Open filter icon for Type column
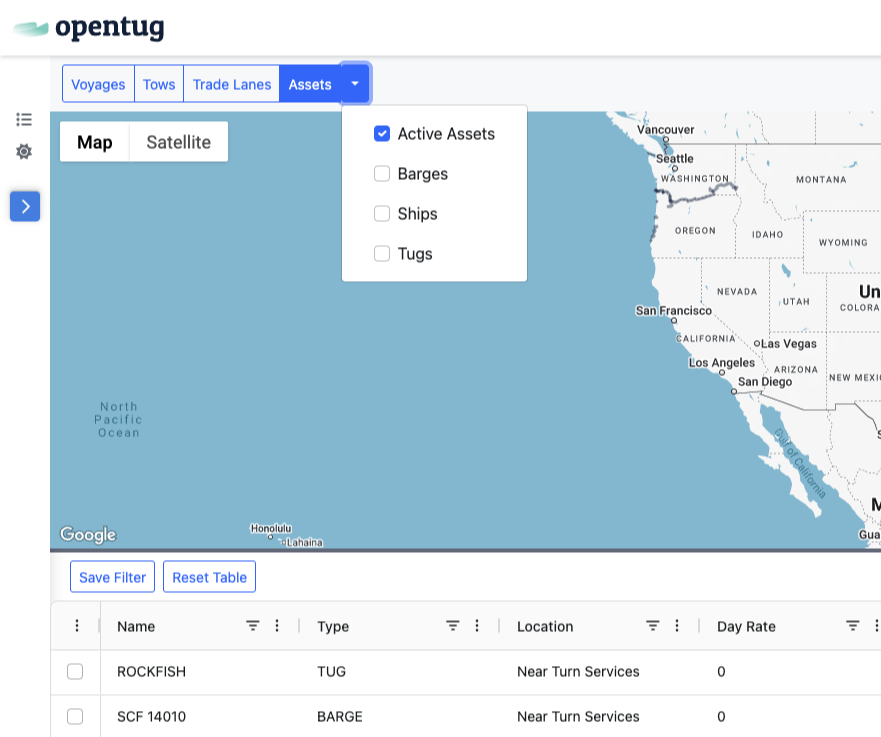The height and width of the screenshot is (737, 881). [x=453, y=626]
